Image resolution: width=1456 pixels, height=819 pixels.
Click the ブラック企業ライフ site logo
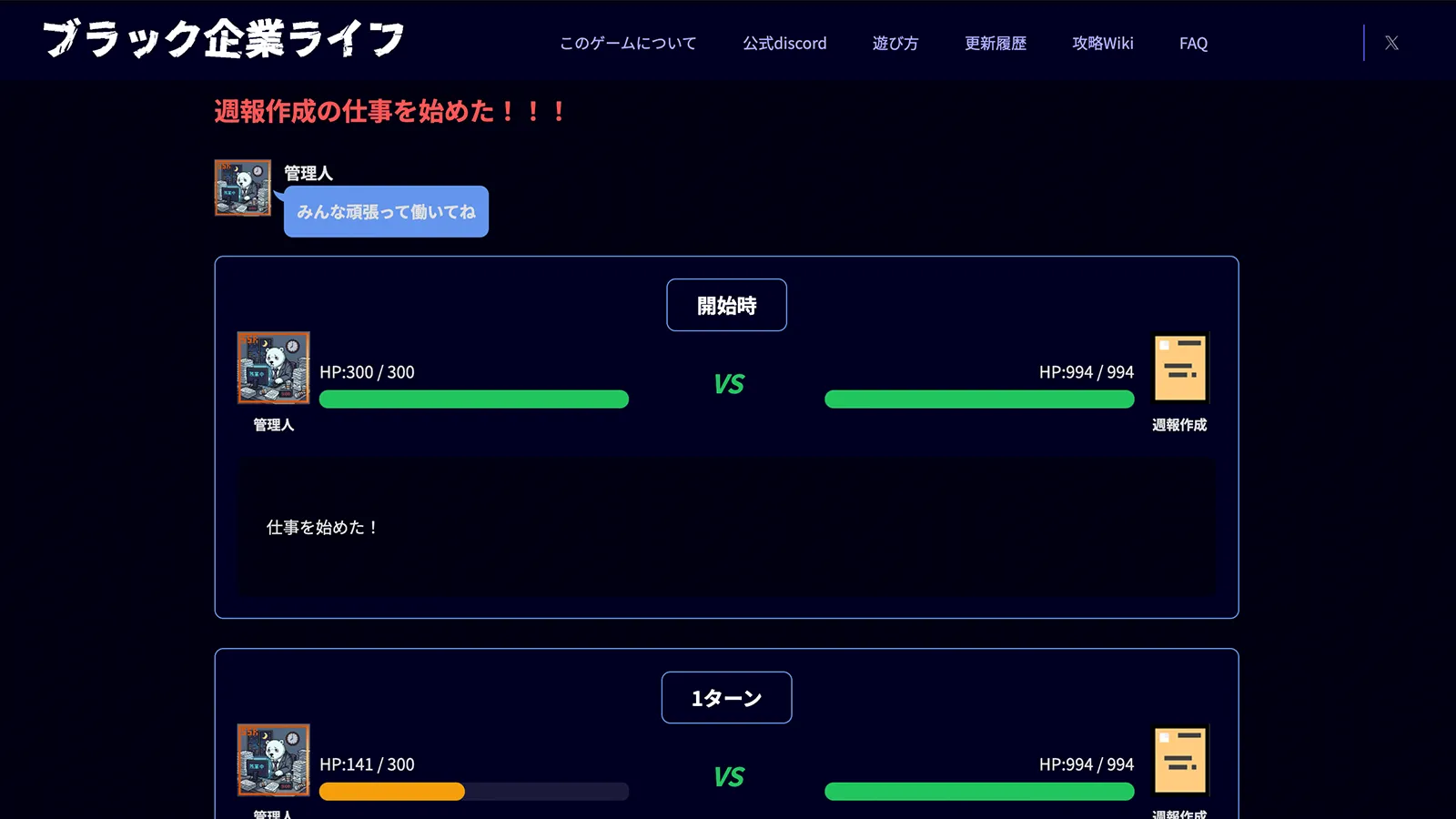pos(221,39)
